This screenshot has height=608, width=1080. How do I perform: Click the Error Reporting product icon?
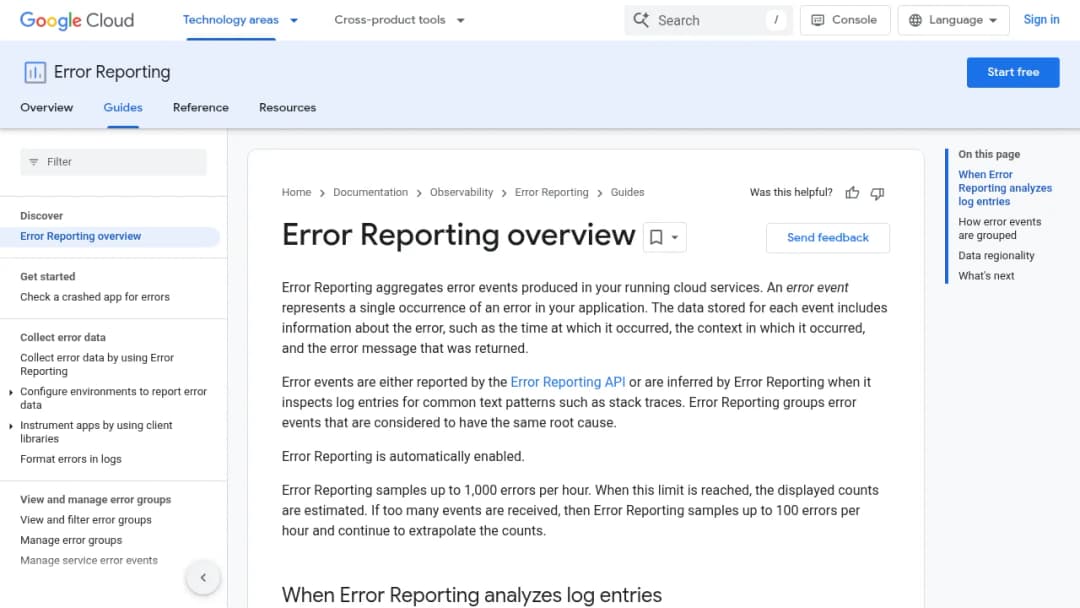(35, 72)
